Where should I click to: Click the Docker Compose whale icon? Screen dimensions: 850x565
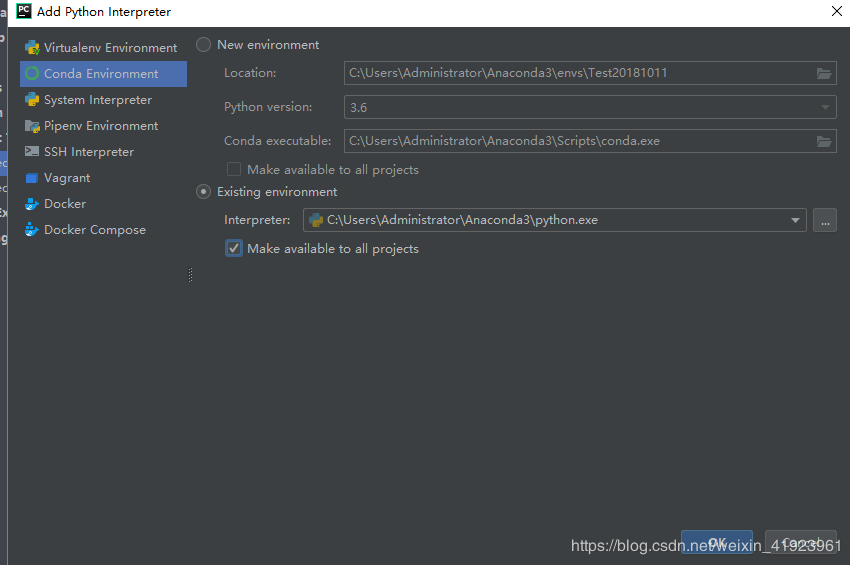32,229
